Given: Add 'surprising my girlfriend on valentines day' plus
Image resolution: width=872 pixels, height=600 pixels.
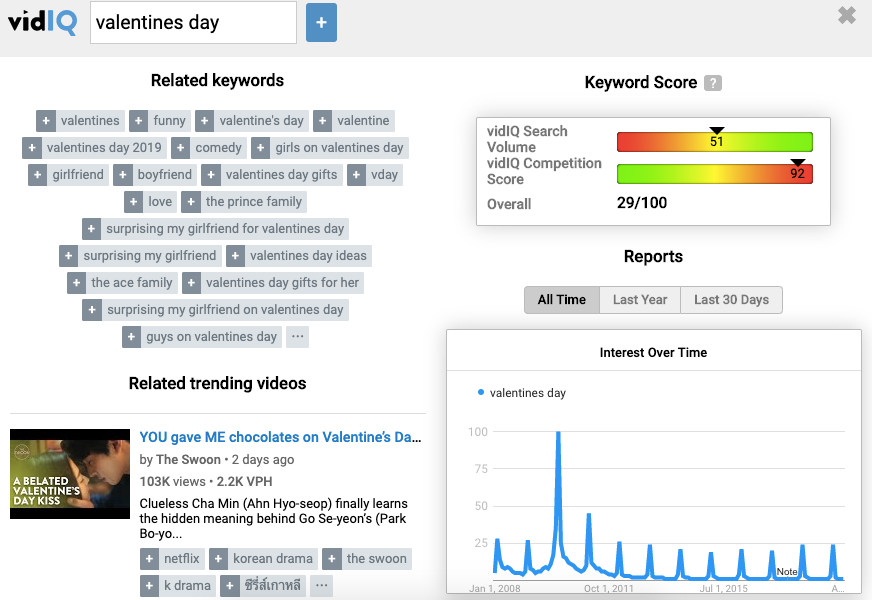Looking at the screenshot, I should coord(92,310).
